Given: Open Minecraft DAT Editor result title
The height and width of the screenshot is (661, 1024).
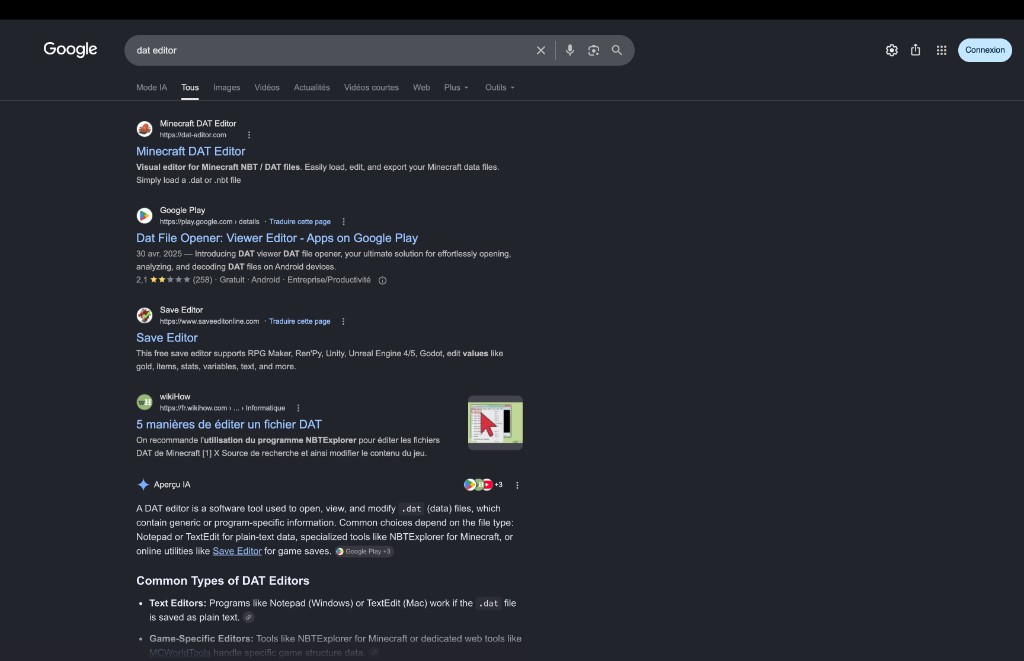Looking at the screenshot, I should [x=191, y=152].
